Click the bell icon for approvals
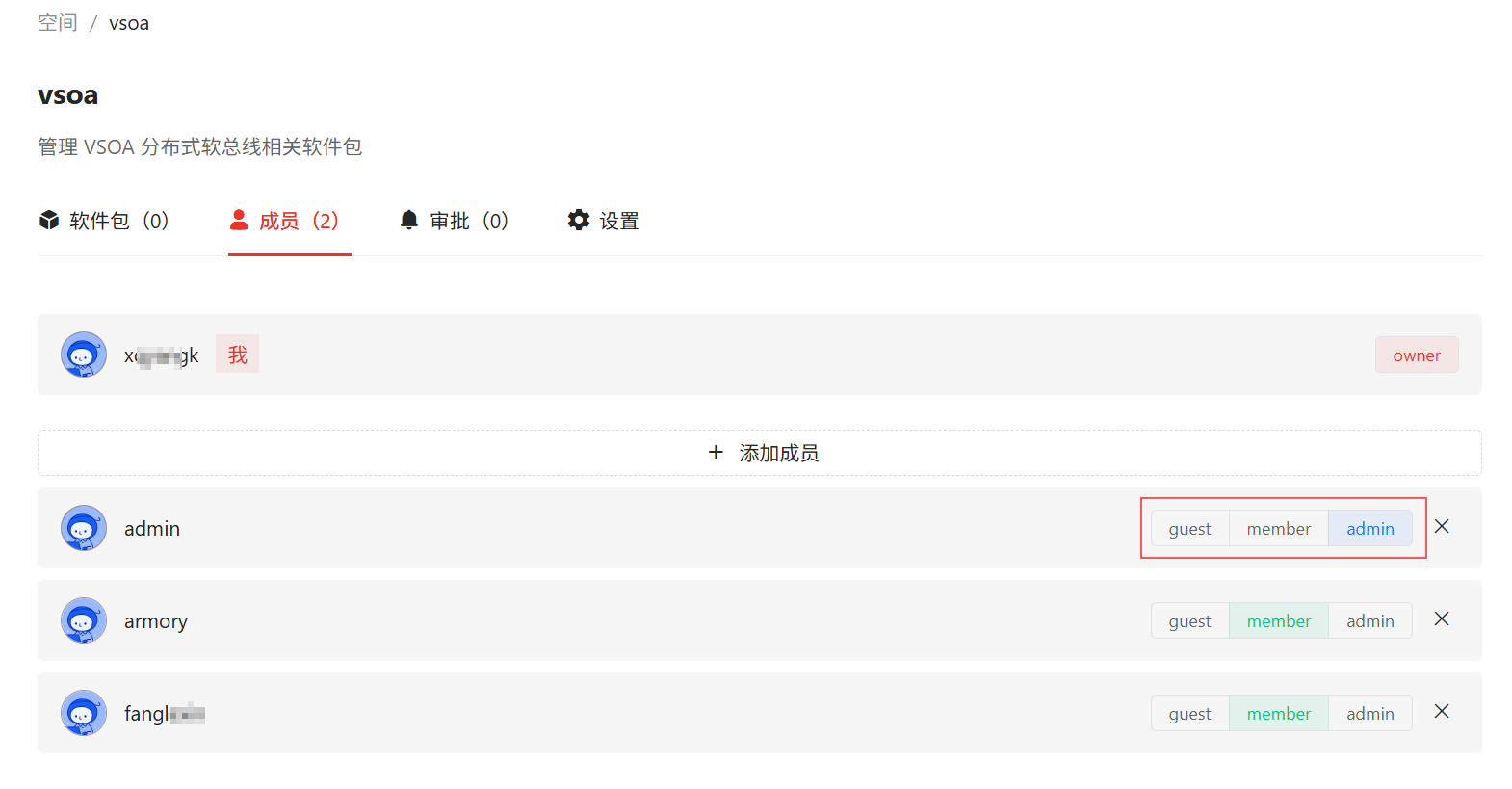This screenshot has height=789, width=1512. [x=409, y=221]
